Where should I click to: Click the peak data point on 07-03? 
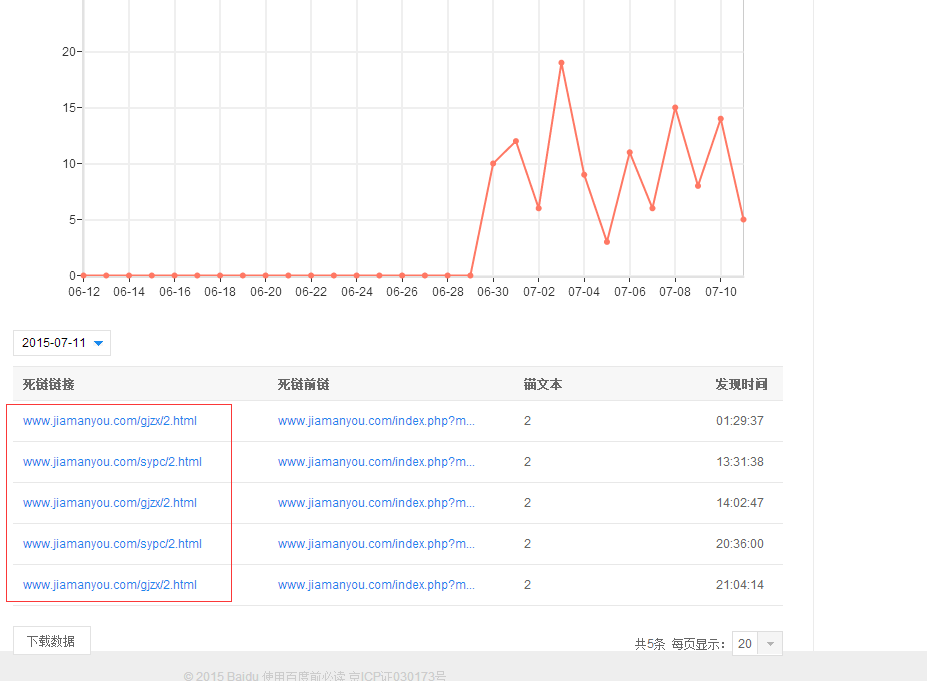tap(561, 63)
